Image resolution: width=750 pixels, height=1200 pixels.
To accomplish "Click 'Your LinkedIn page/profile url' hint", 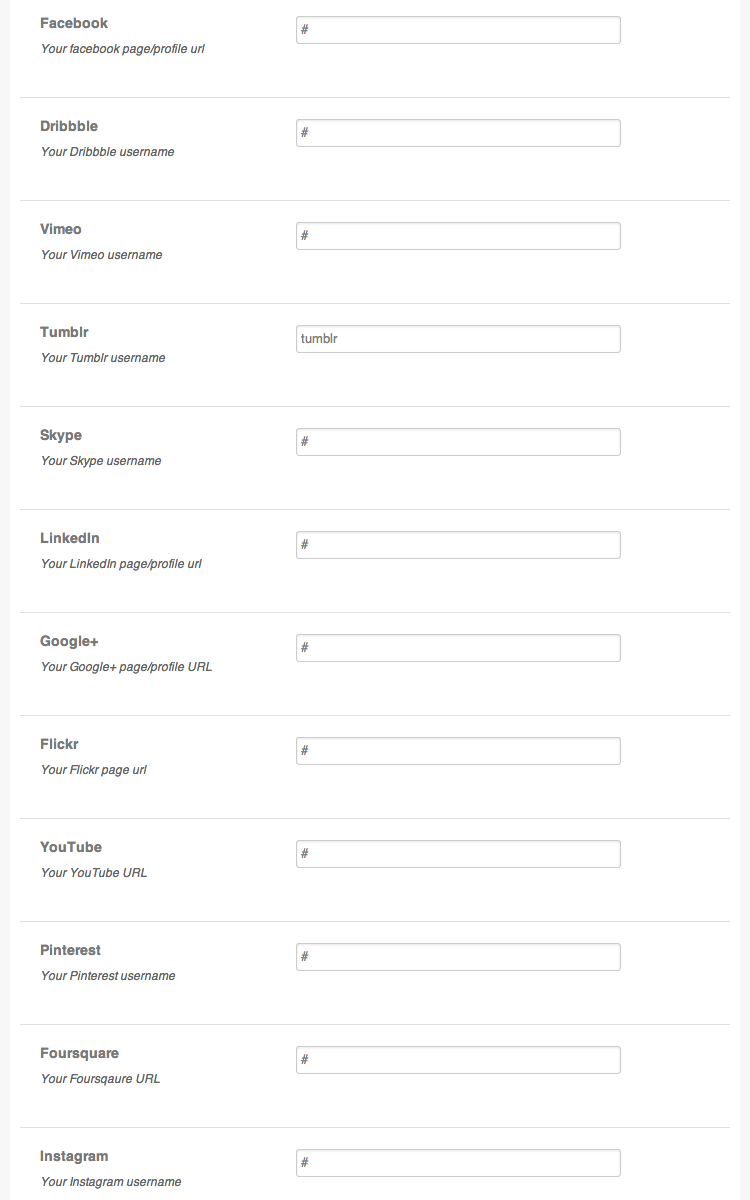I will pyautogui.click(x=121, y=564).
